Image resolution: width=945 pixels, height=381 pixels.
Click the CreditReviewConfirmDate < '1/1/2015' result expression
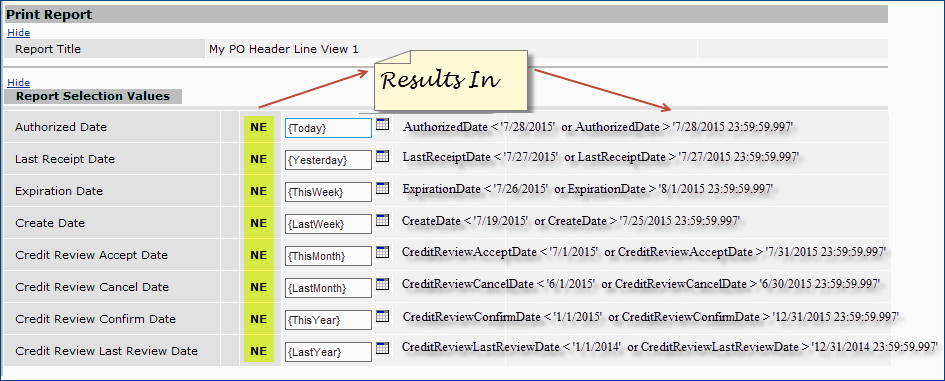point(651,316)
